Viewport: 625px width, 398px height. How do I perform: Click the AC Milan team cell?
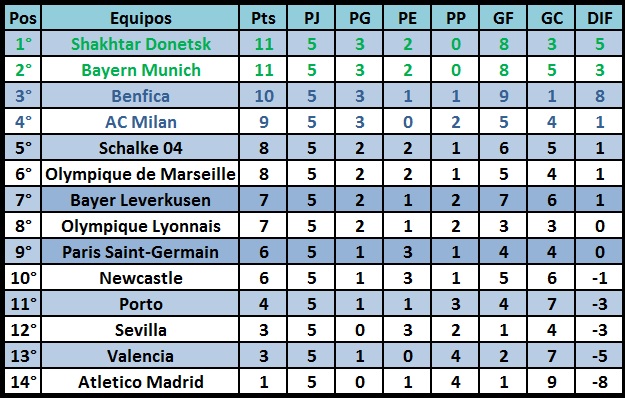pos(140,122)
